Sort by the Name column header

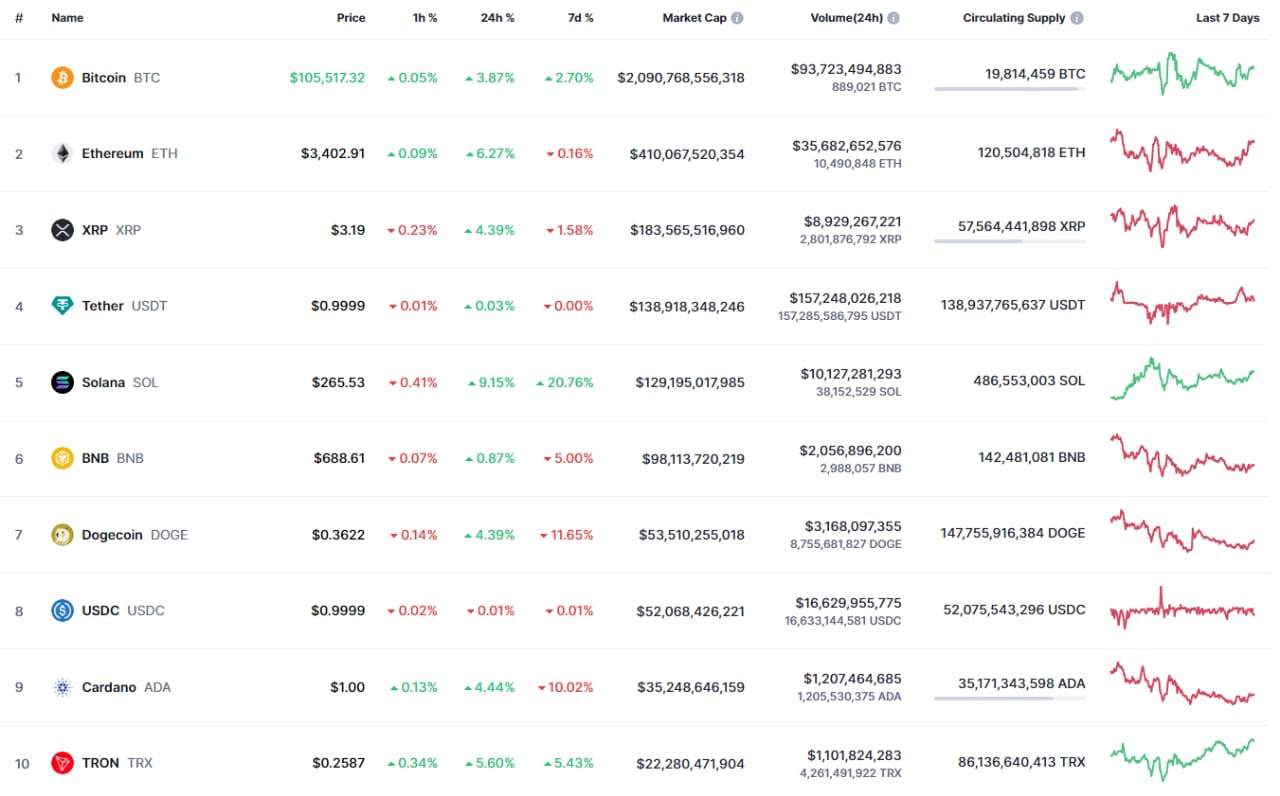[67, 18]
